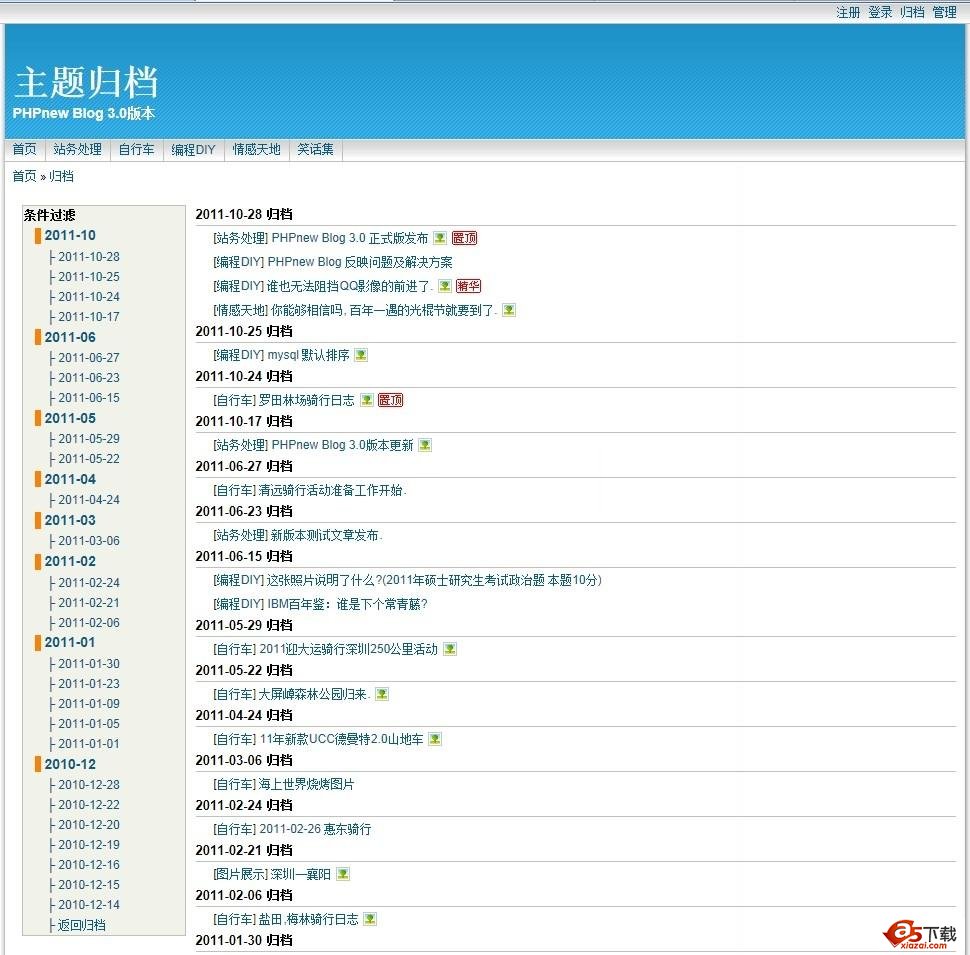The image size is (970, 955).
Task: Open the 管理 link in top bar
Action: 945,12
